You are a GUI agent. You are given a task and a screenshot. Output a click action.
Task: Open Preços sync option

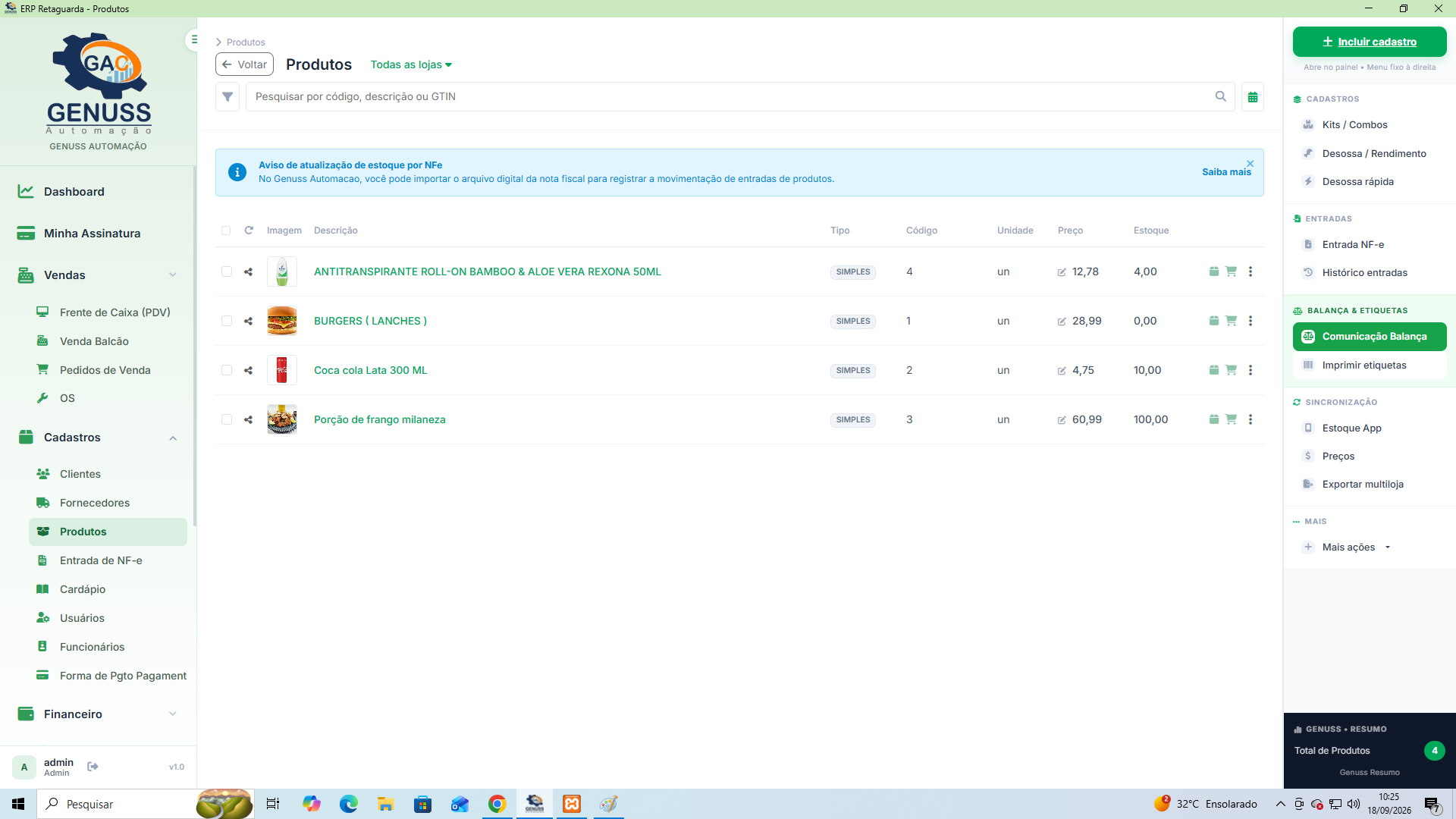1370,457
